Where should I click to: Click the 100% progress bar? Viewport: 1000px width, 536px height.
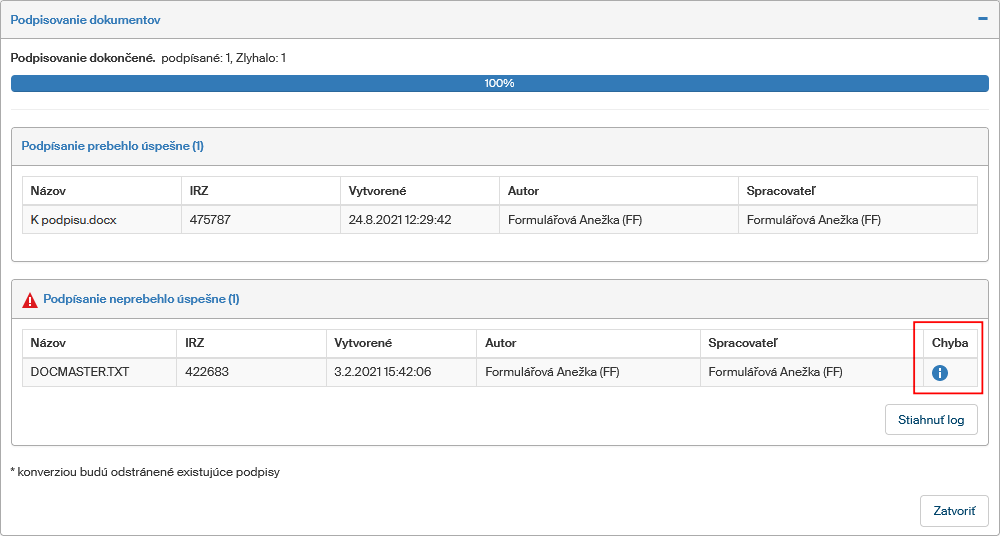click(x=499, y=83)
